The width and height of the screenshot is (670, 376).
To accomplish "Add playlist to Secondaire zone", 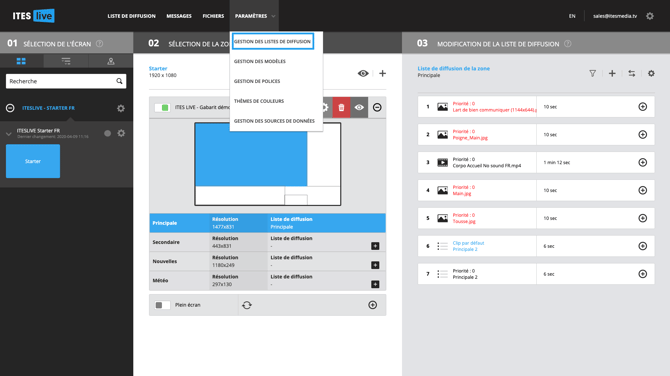I will (x=375, y=246).
